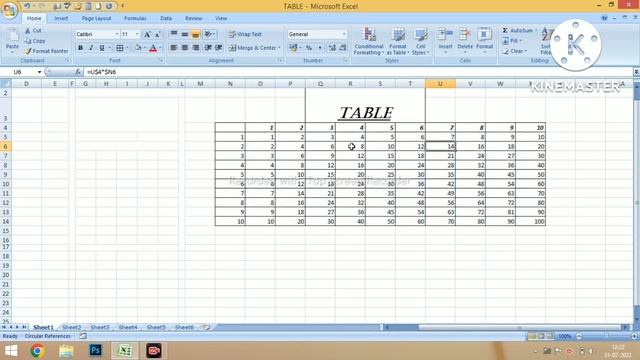The image size is (640, 360).
Task: Open the Font name dropdown Calibri
Action: (97, 34)
